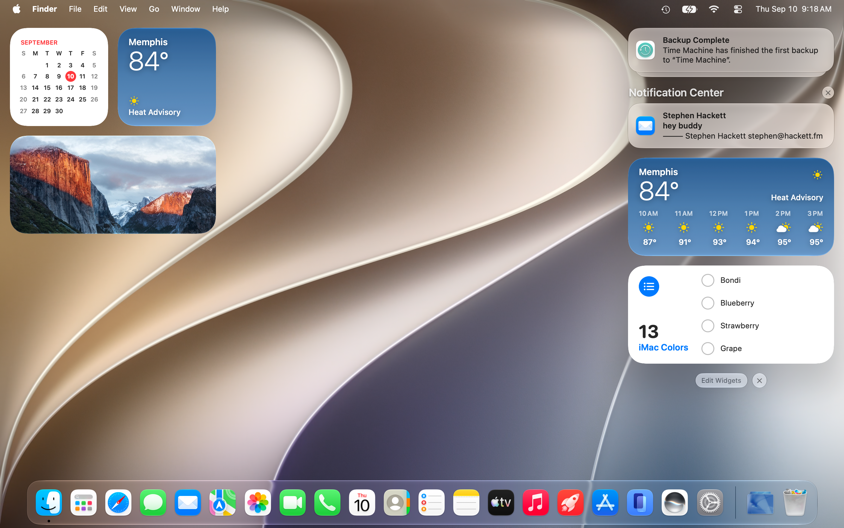Open Control Center from menu bar
Screen dimensions: 844x528
pyautogui.click(x=737, y=9)
